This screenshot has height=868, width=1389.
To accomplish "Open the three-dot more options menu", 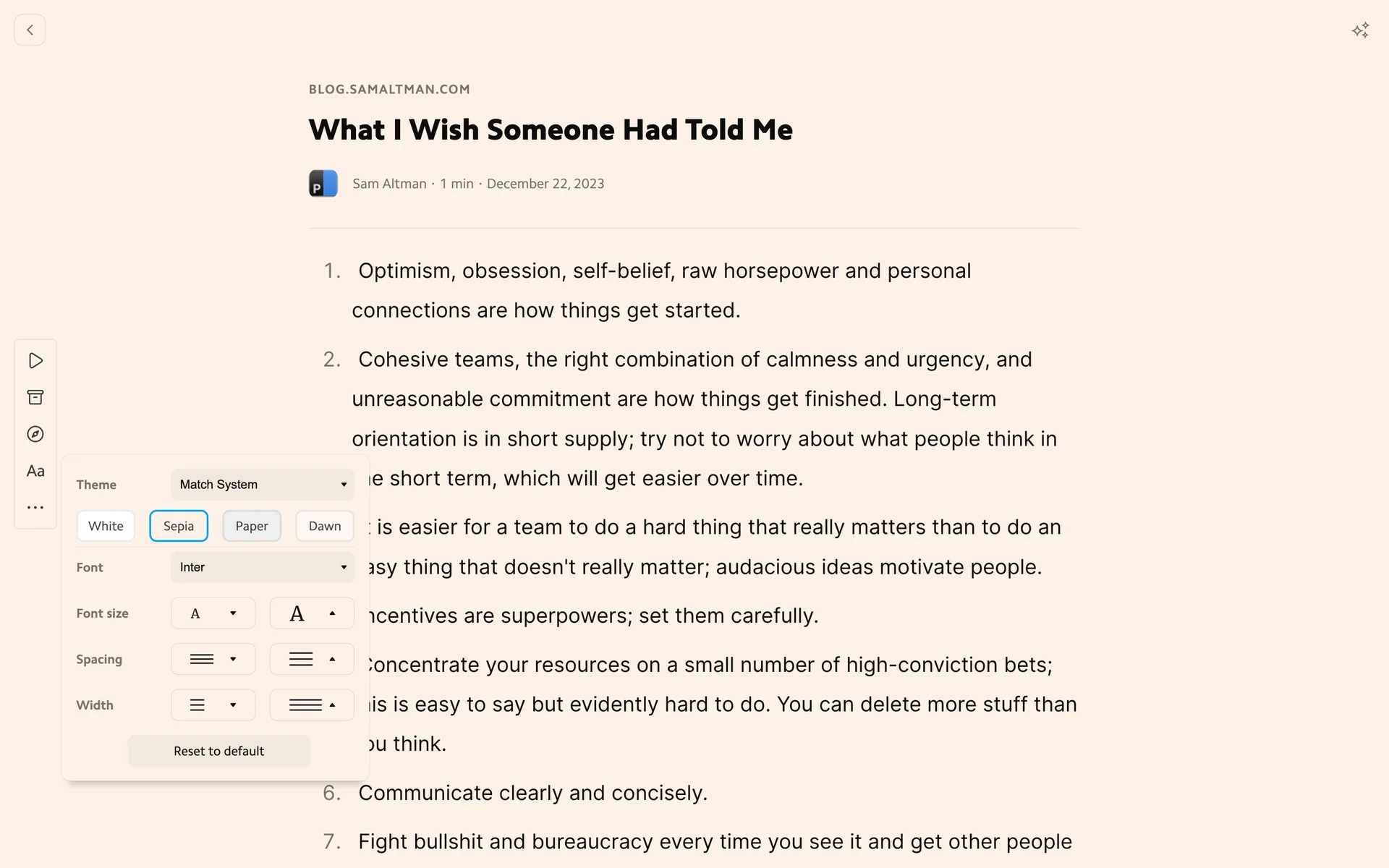I will click(35, 508).
